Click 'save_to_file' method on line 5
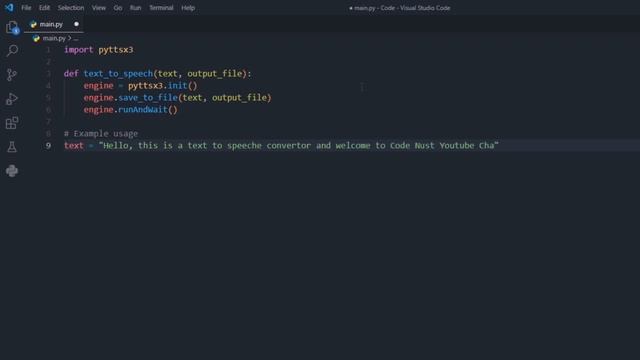Viewport: 640px width, 360px height. (x=148, y=98)
